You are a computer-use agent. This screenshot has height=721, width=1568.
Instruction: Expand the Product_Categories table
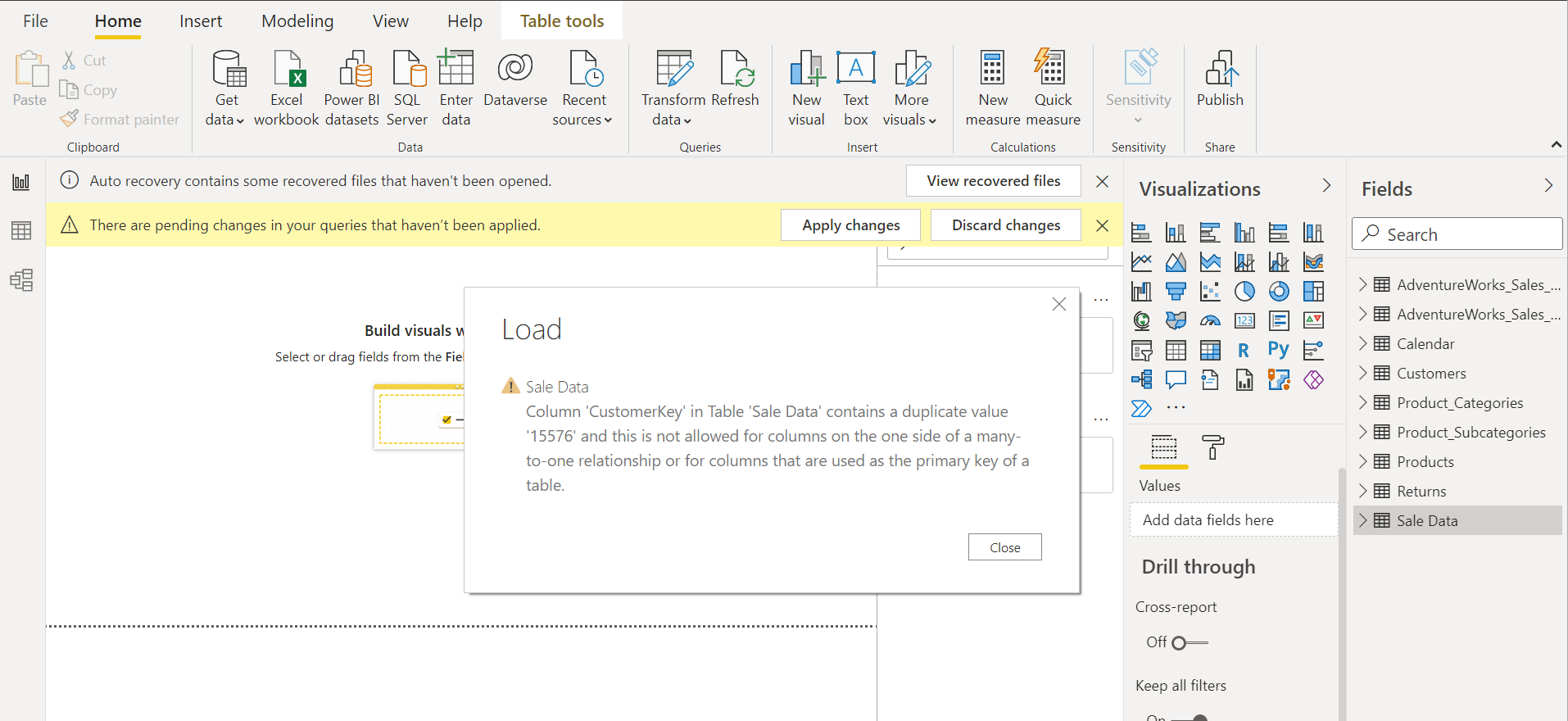(x=1363, y=402)
